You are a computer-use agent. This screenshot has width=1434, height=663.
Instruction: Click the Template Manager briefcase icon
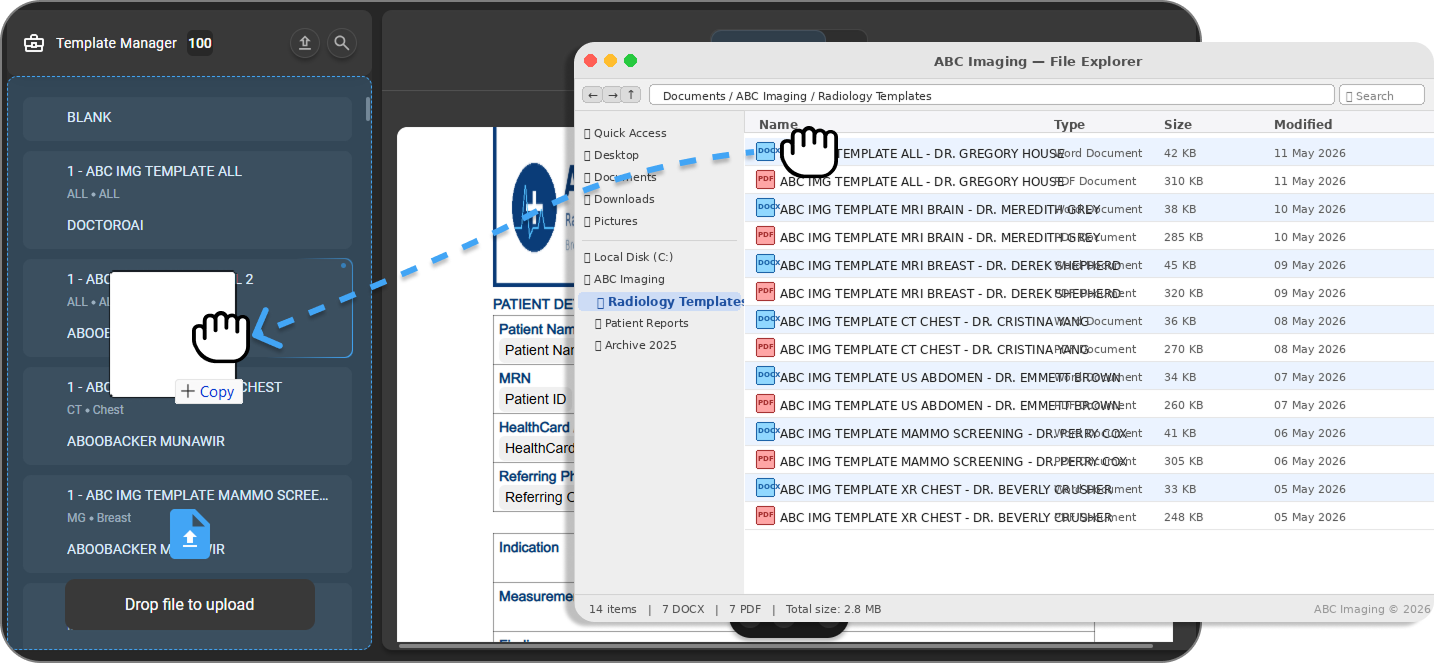[x=34, y=43]
